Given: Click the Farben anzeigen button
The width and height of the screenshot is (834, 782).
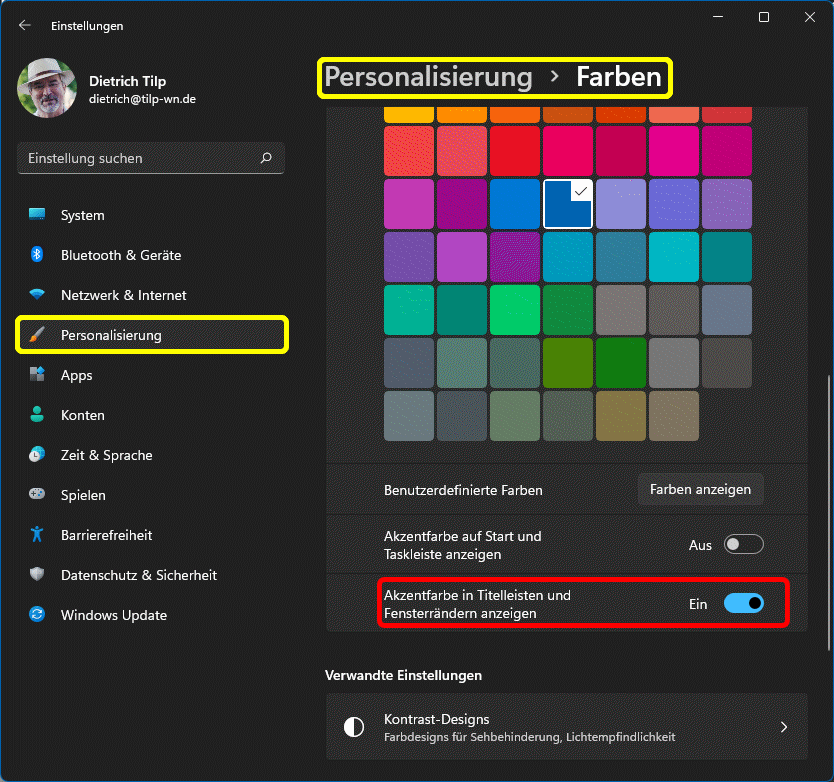Looking at the screenshot, I should pyautogui.click(x=700, y=490).
